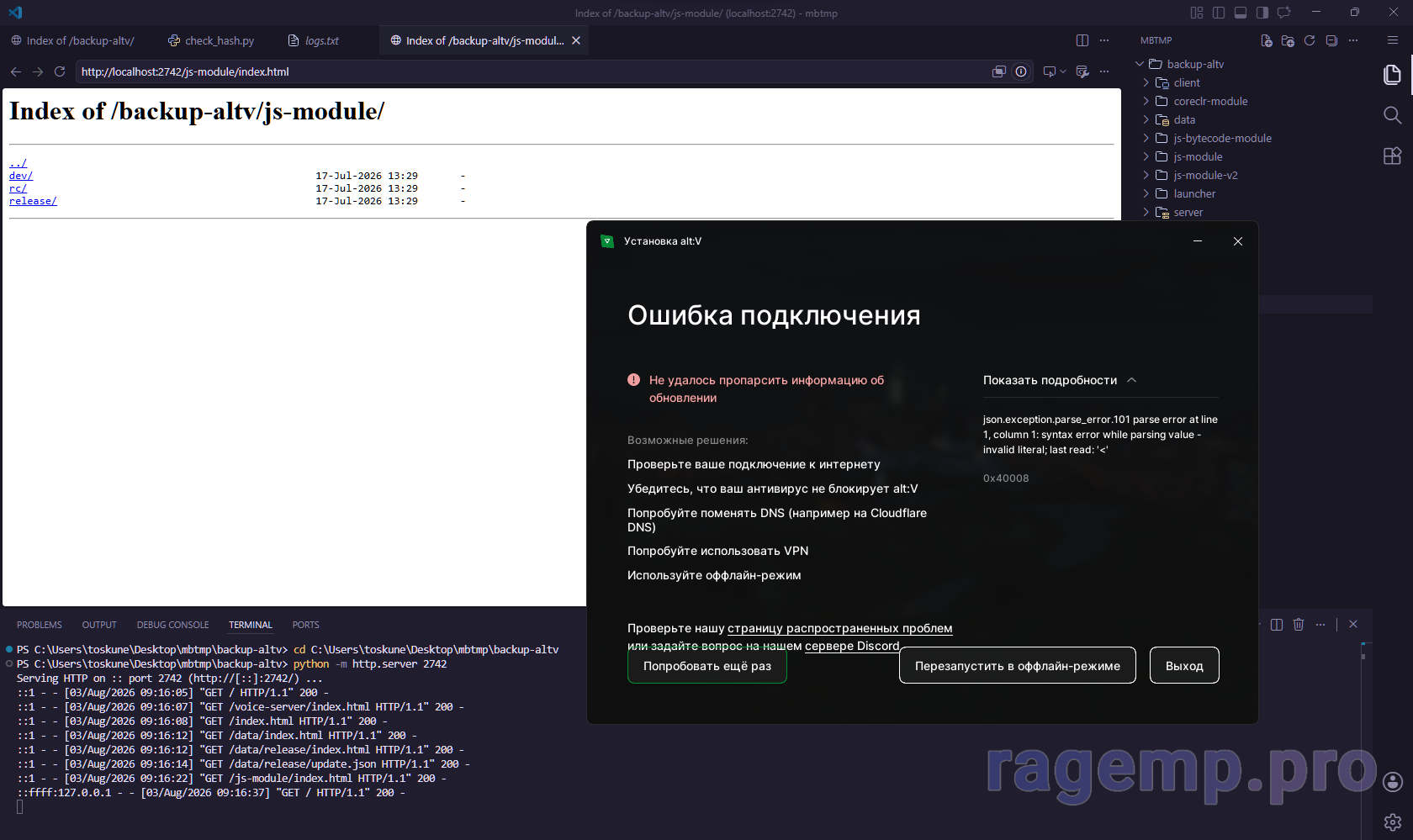Split the editor to the right
This screenshot has height=840, width=1413.
click(1082, 40)
